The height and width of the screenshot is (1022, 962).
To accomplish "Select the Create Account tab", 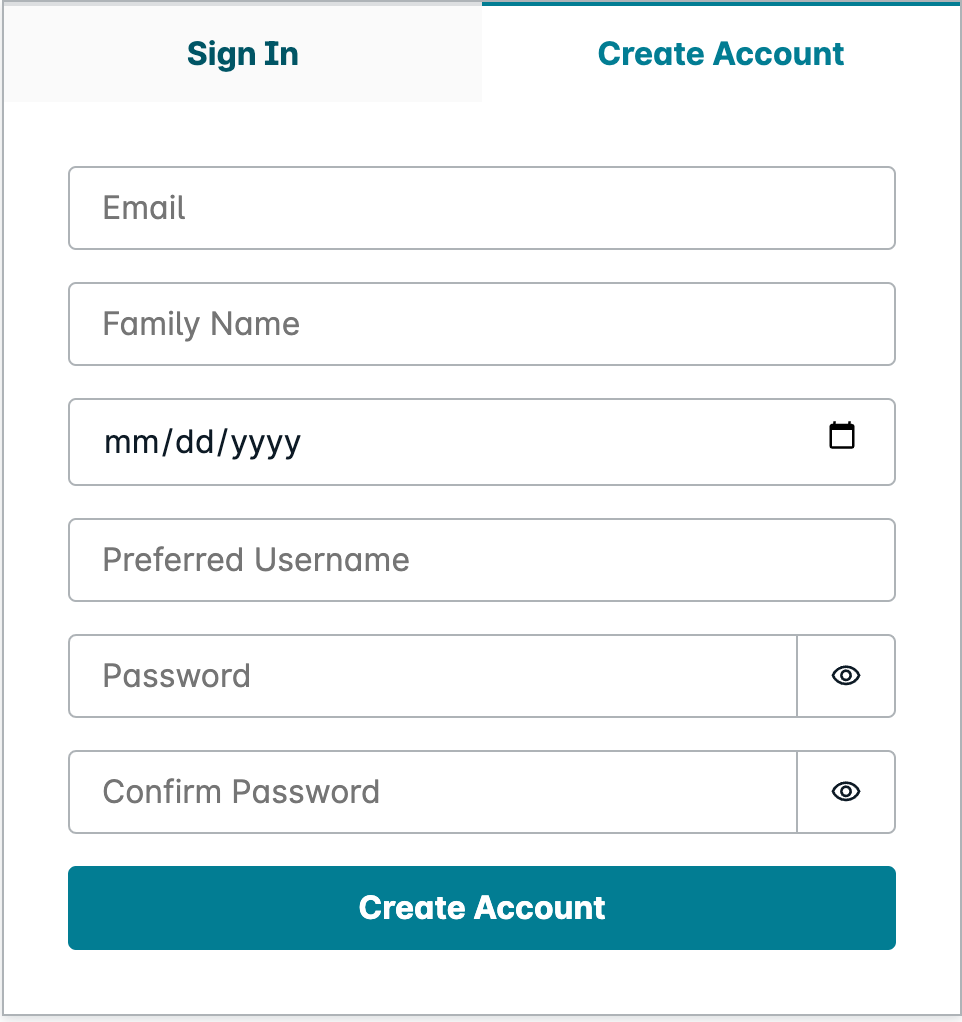I will click(x=720, y=54).
